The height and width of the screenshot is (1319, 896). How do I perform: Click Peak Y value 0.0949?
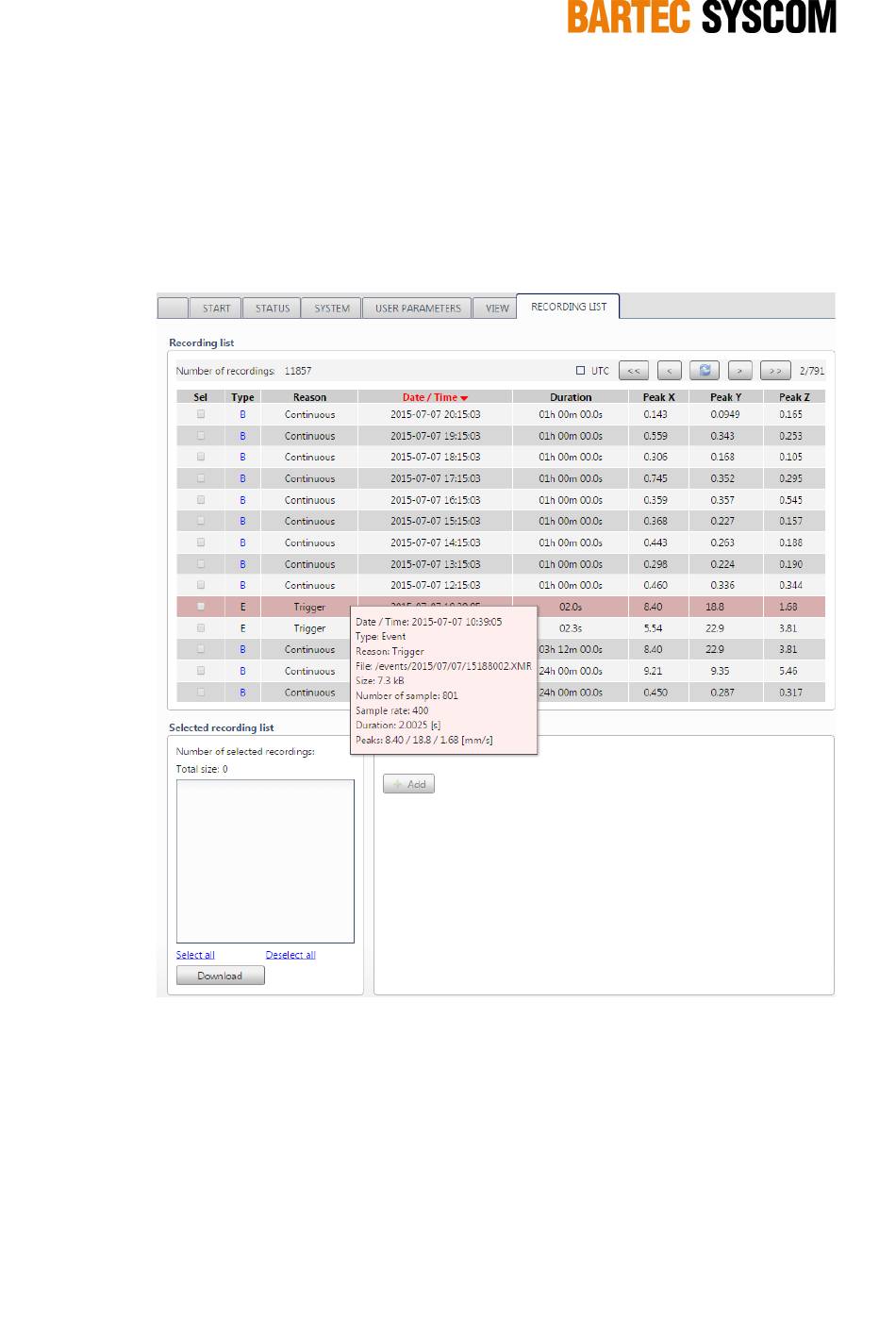coord(725,414)
